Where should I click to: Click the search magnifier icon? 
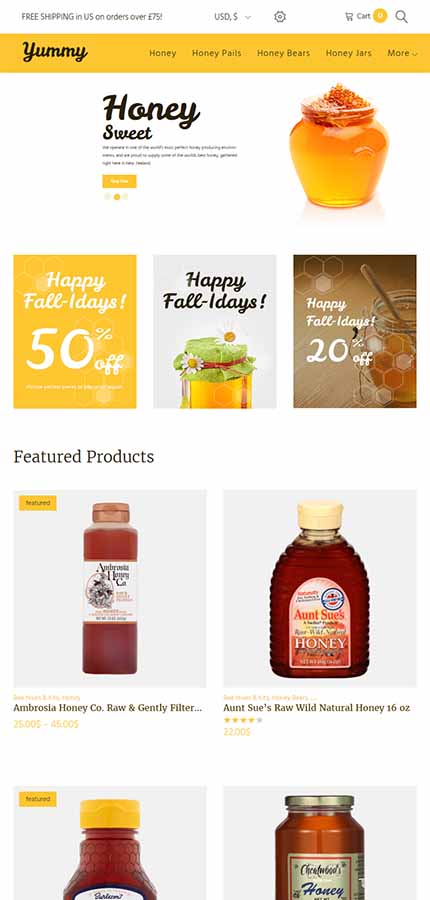402,17
